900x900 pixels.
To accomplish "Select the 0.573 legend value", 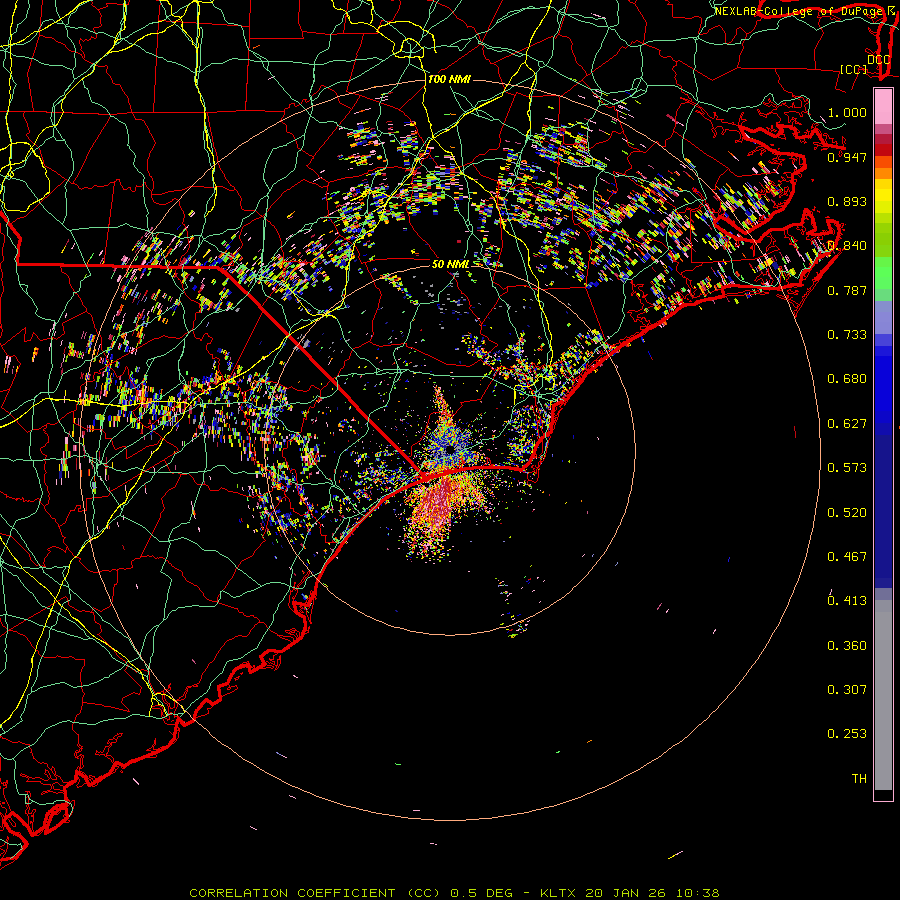I will tap(847, 468).
